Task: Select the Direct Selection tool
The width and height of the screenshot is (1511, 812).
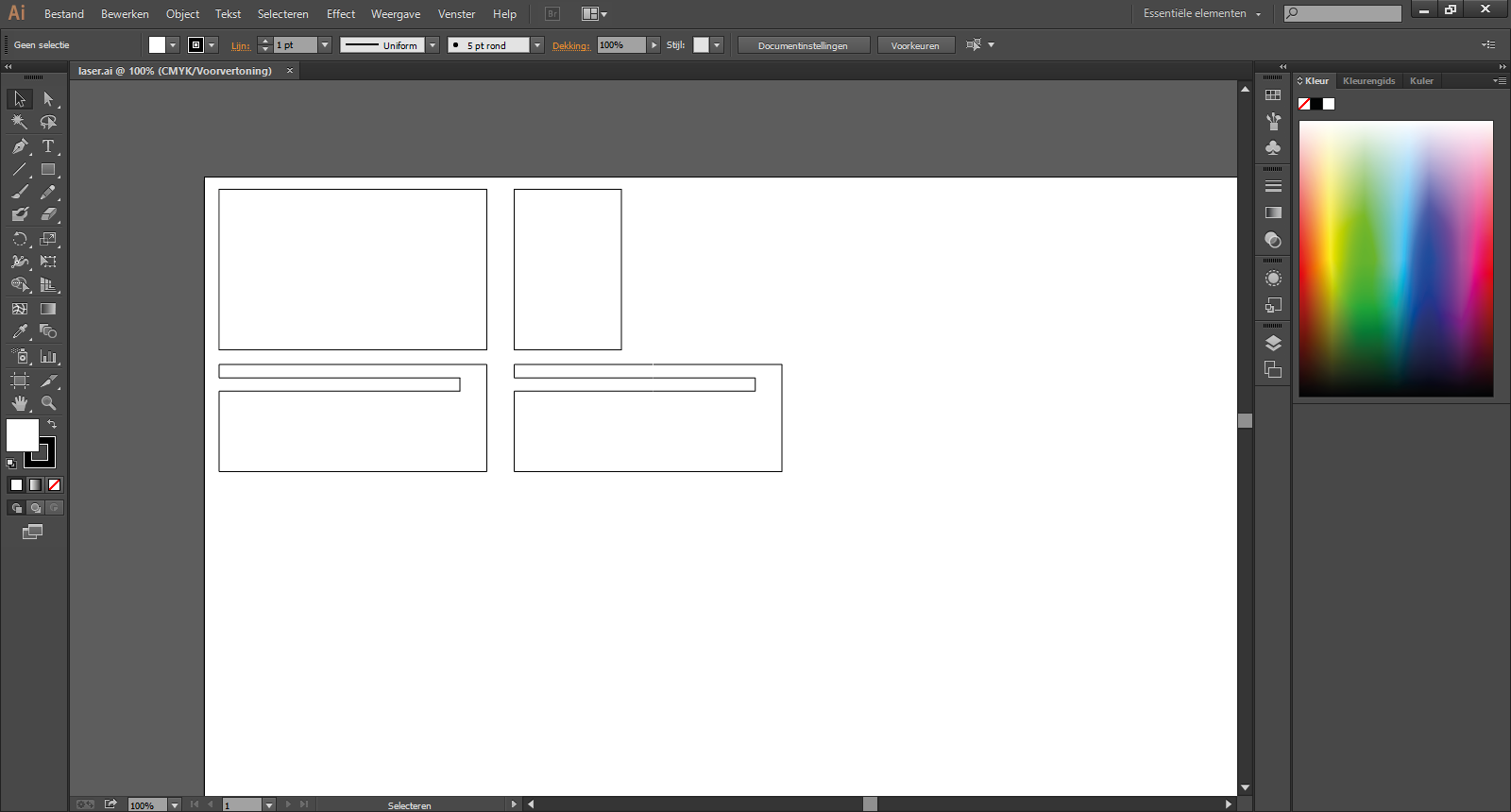Action: pos(48,99)
